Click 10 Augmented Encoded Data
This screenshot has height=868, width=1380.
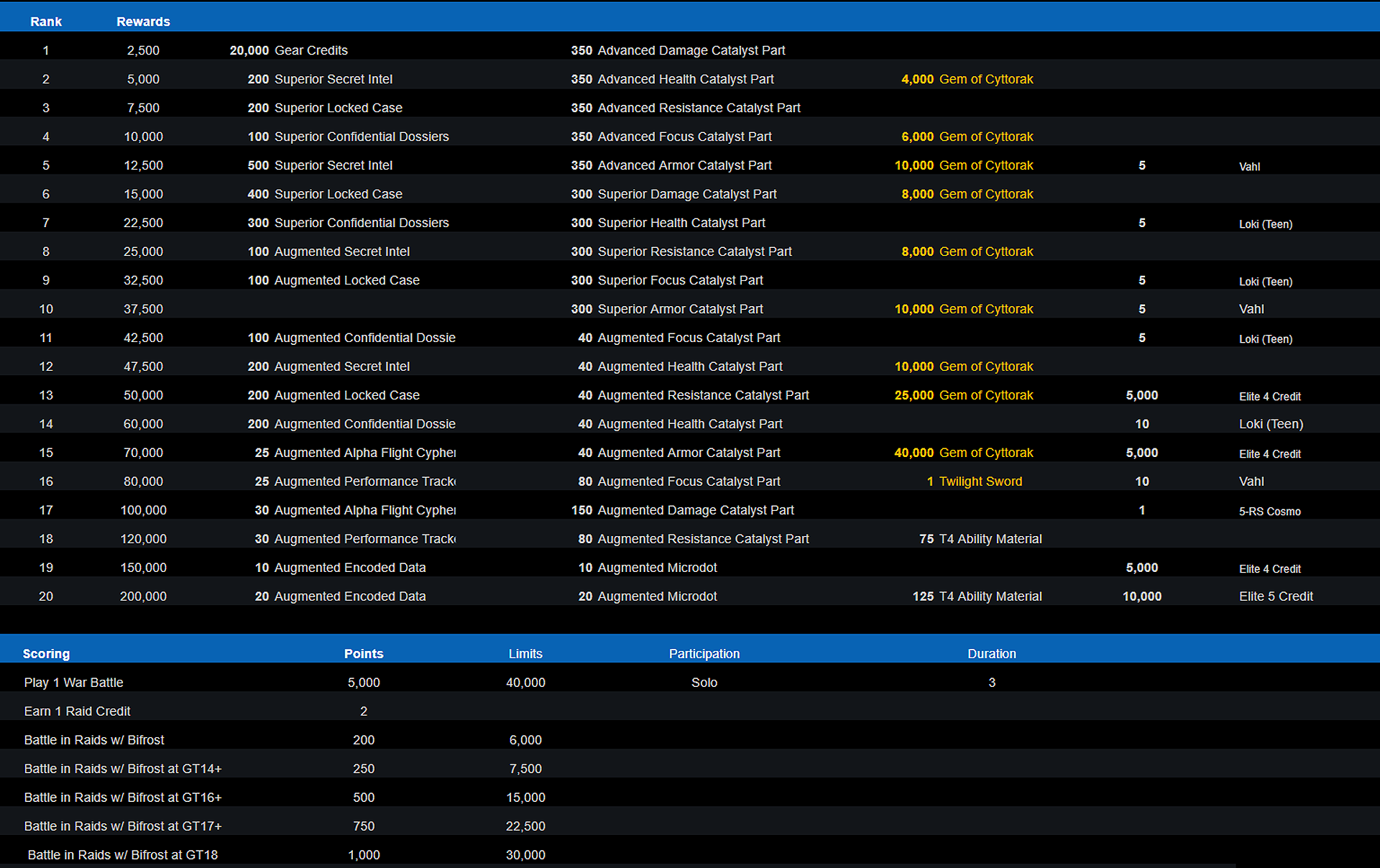click(x=340, y=568)
